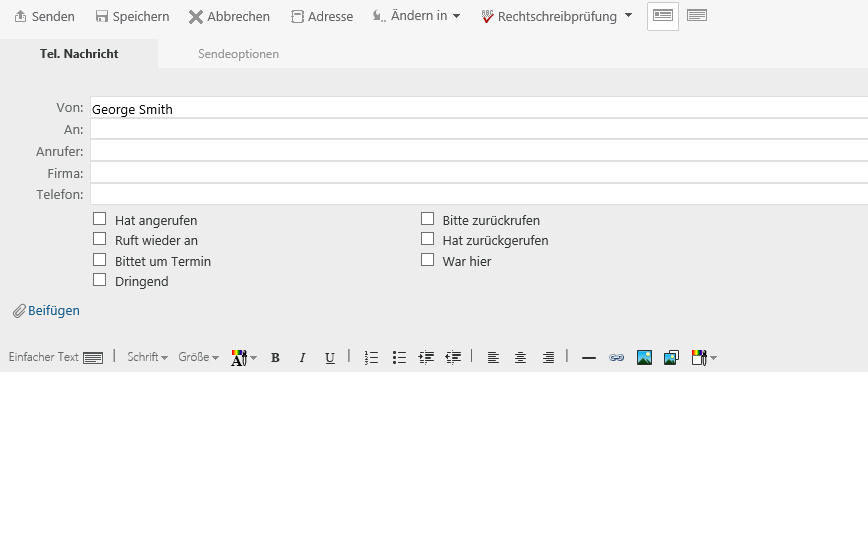Click the Abbrechen X icon

tap(195, 17)
